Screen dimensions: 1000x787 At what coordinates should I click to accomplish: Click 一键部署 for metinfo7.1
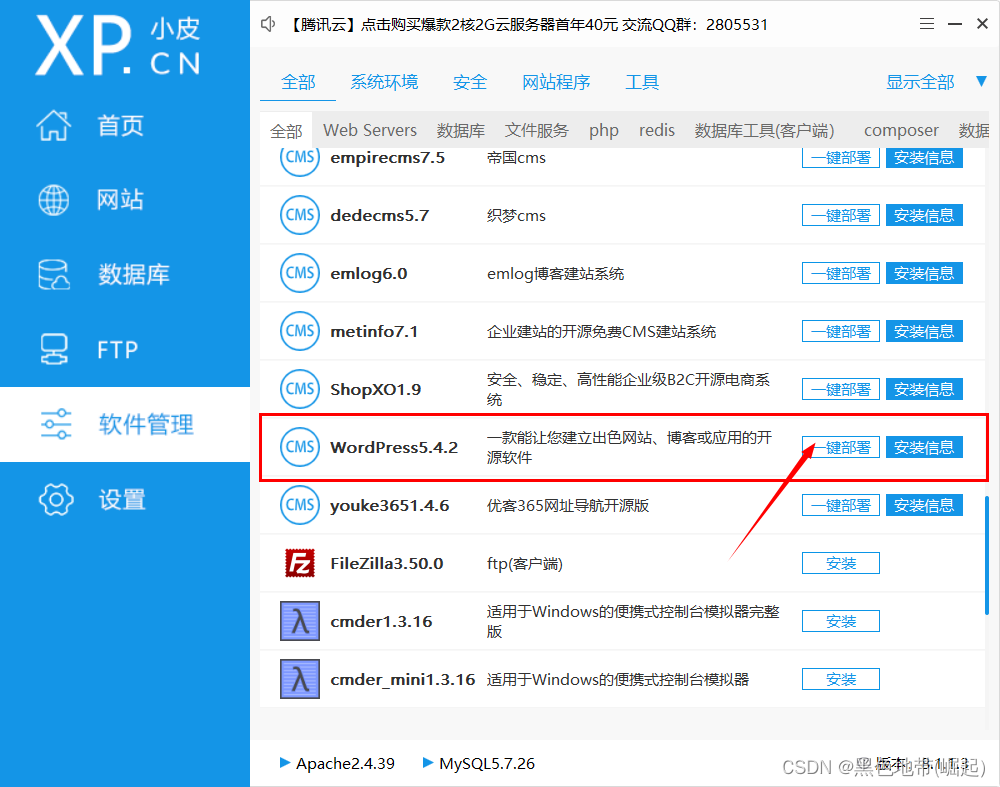(841, 332)
